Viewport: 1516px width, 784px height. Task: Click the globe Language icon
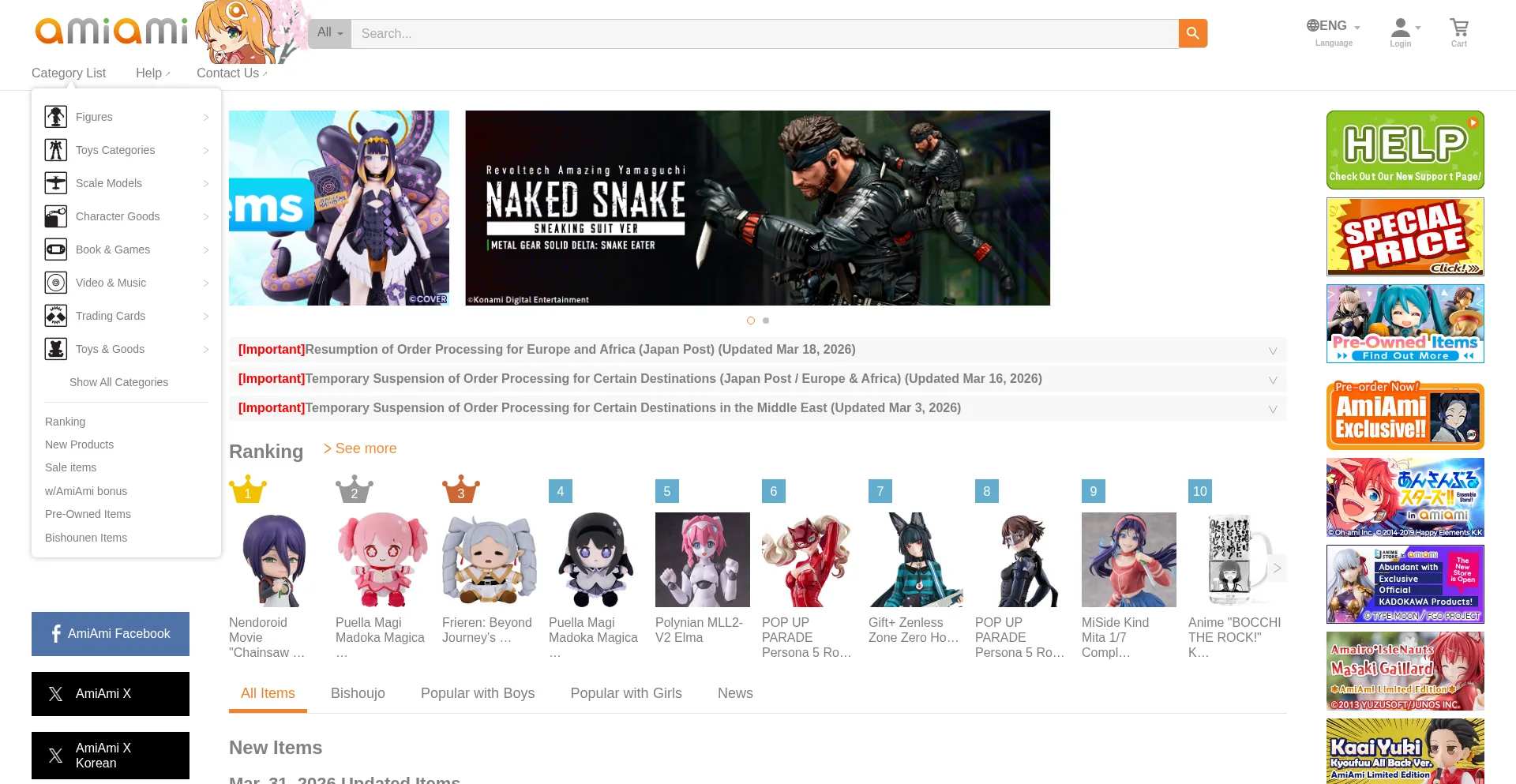pyautogui.click(x=1312, y=26)
